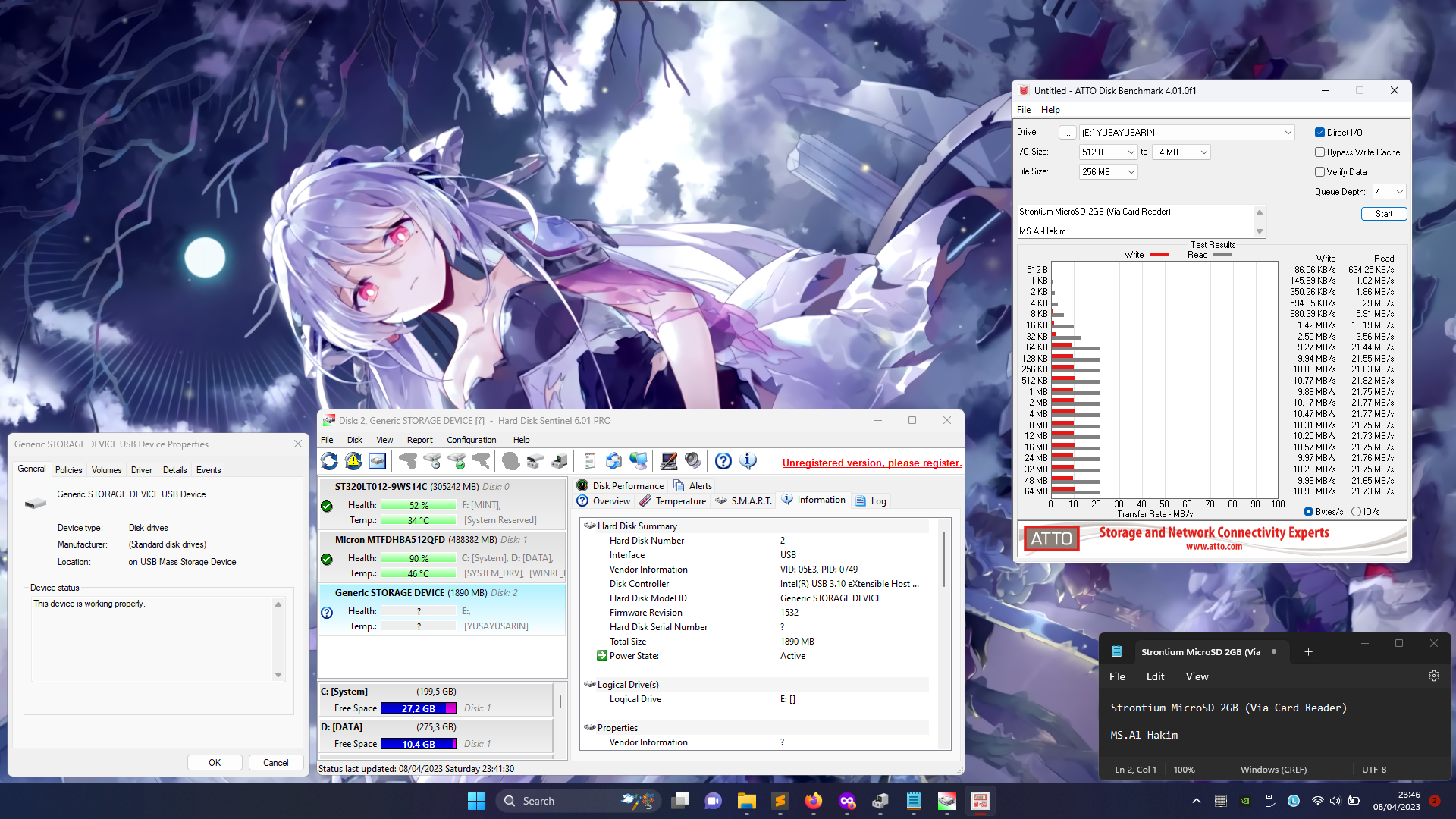
Task: Open the Report menu in Hard Disk Sentinel
Action: pyautogui.click(x=419, y=440)
